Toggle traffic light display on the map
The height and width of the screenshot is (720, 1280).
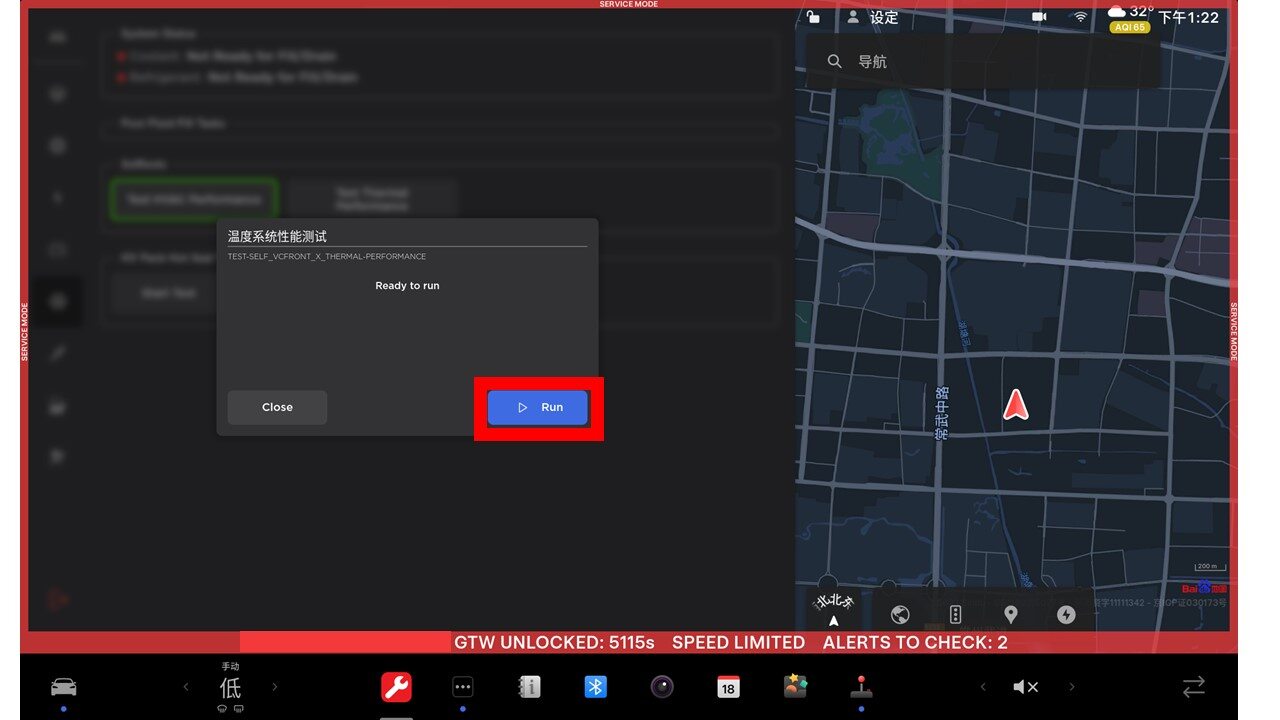[x=955, y=614]
